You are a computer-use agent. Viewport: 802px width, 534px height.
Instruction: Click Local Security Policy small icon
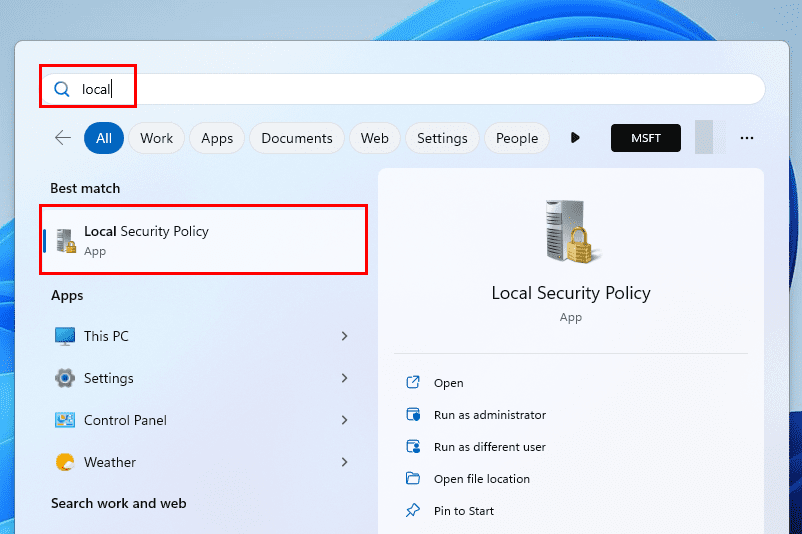pyautogui.click(x=66, y=240)
